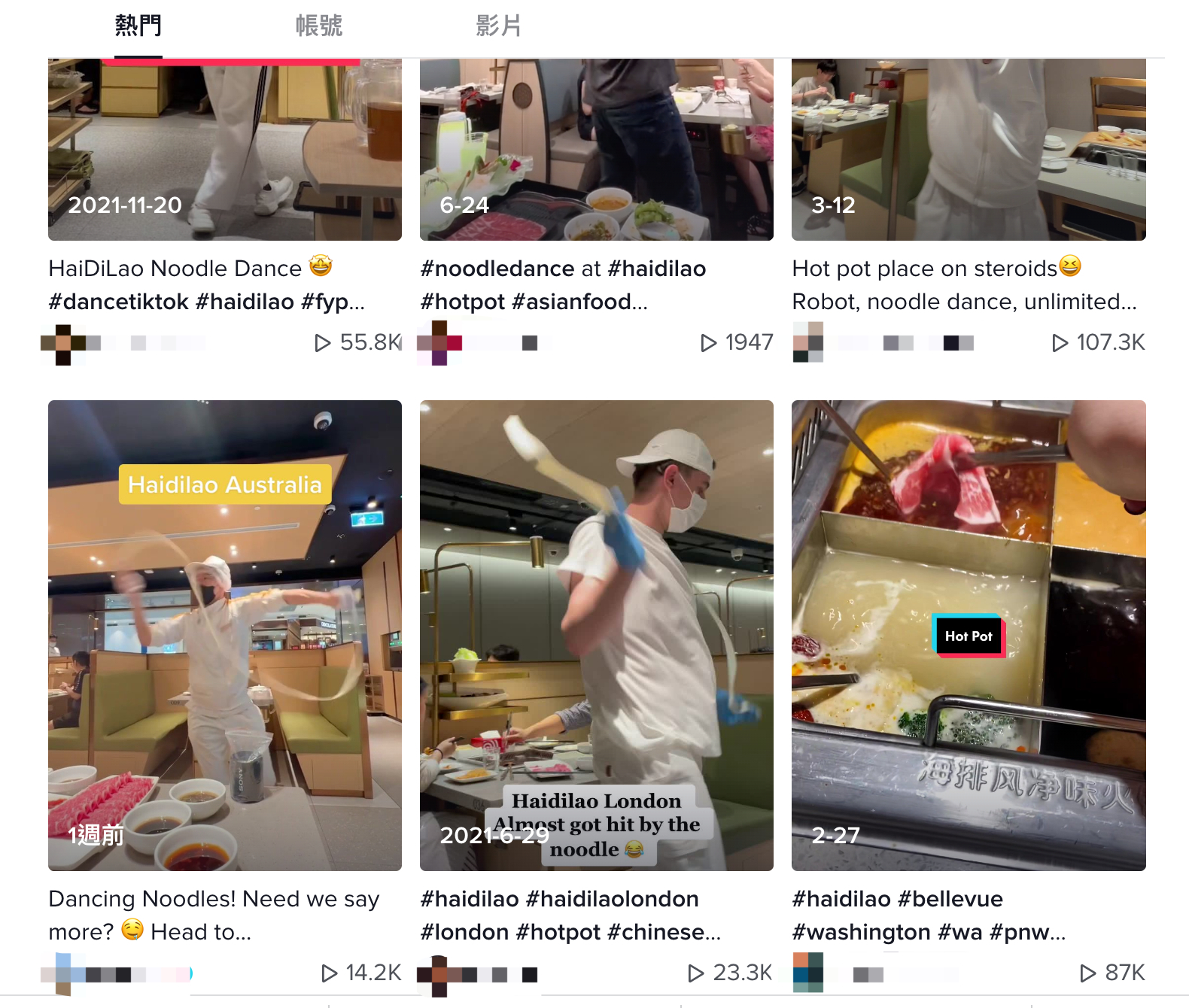Click the #bellevue hashtag link
Viewport: 1189px width, 1008px height.
point(950,899)
